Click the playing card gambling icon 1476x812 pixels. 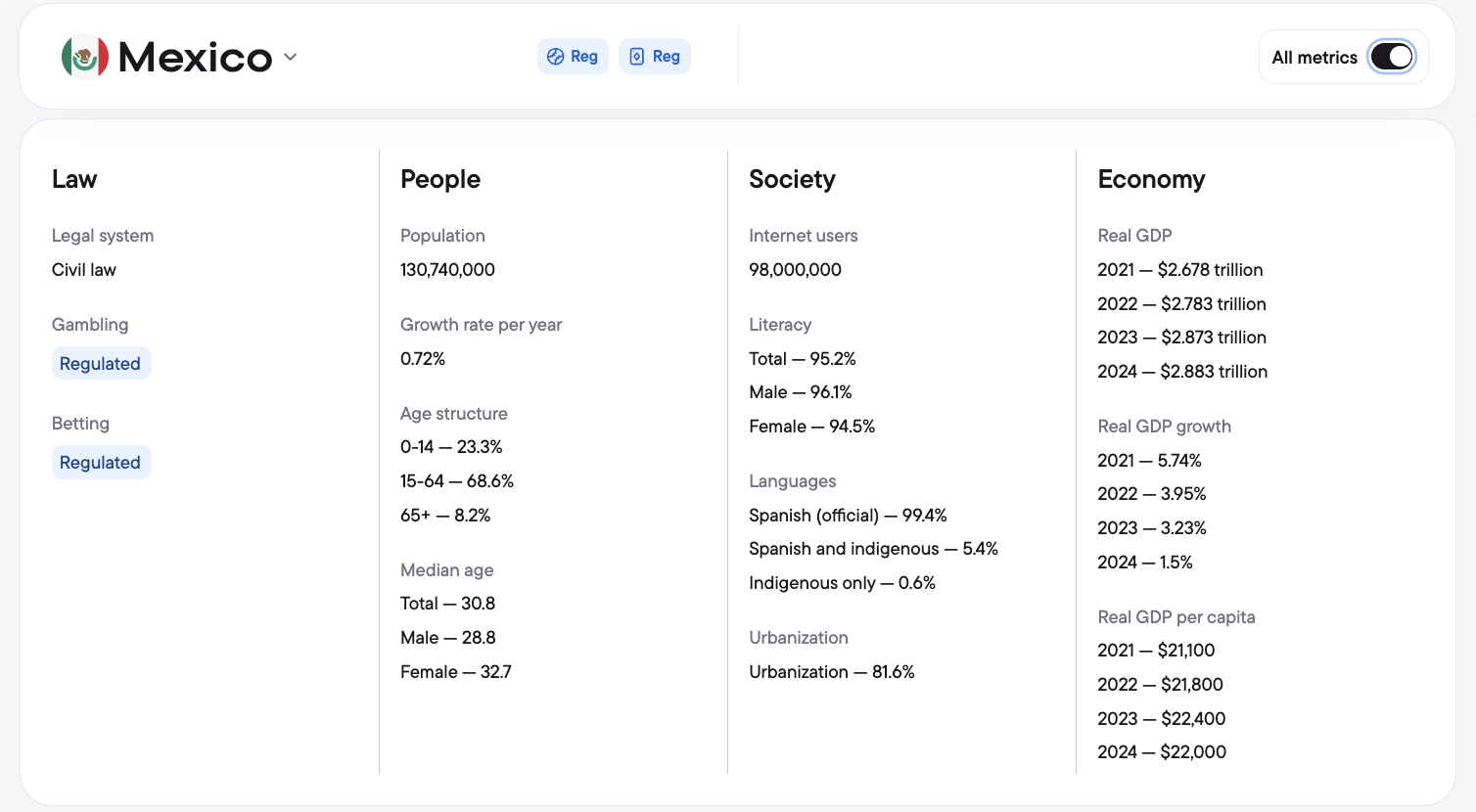coord(637,57)
